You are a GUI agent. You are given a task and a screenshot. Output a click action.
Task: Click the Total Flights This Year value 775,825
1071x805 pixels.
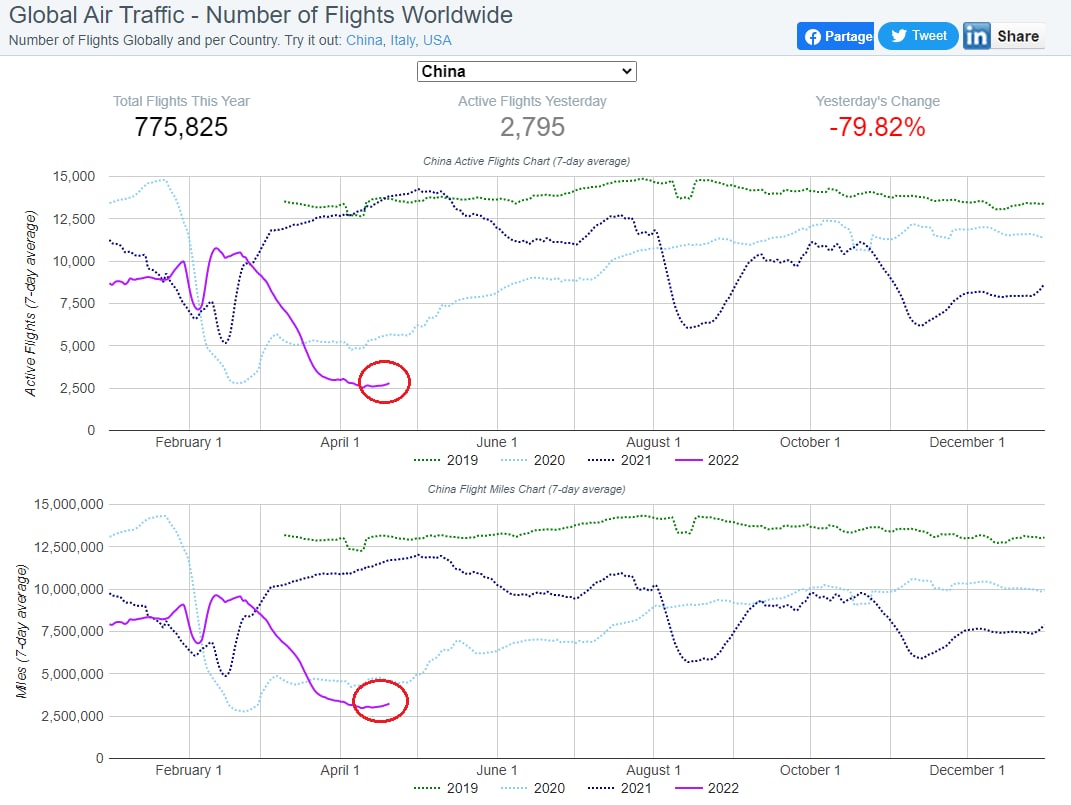click(x=181, y=127)
